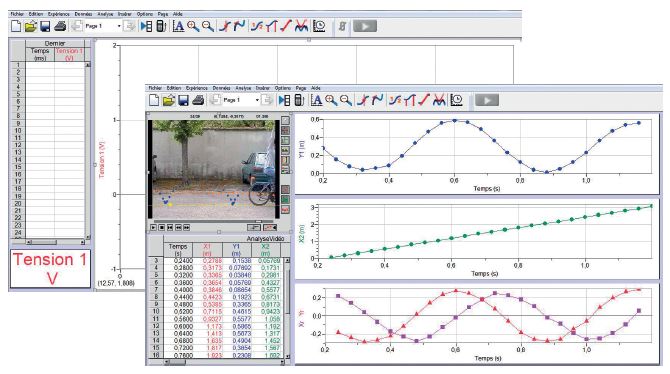Click the video frame position slider thumb

pos(259,221)
